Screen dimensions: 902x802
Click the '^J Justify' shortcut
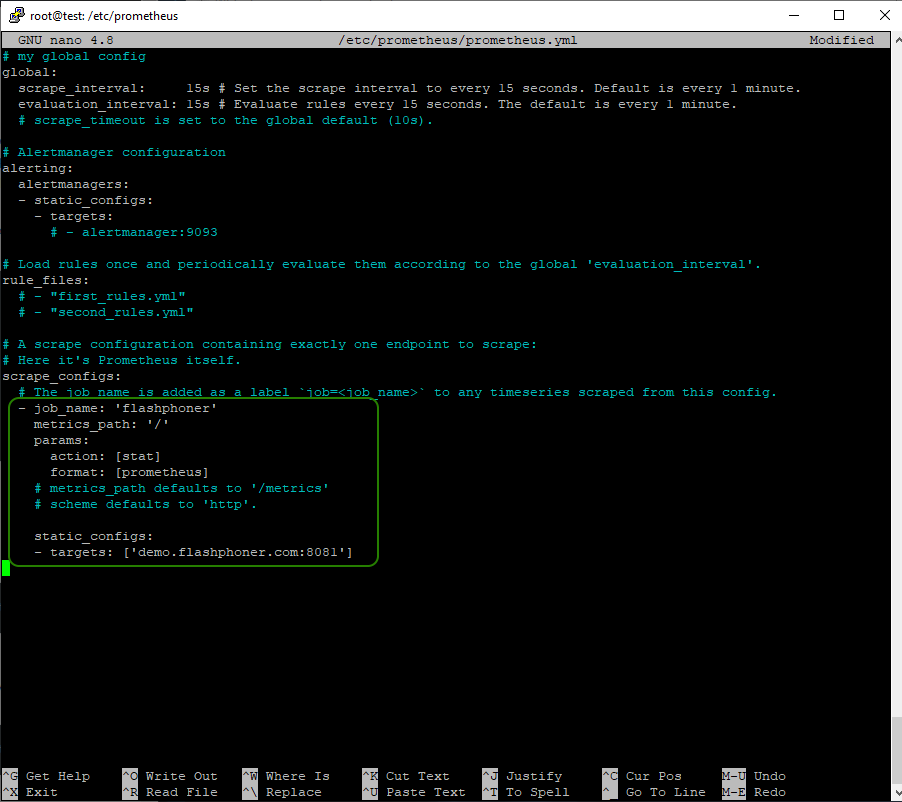[x=522, y=776]
